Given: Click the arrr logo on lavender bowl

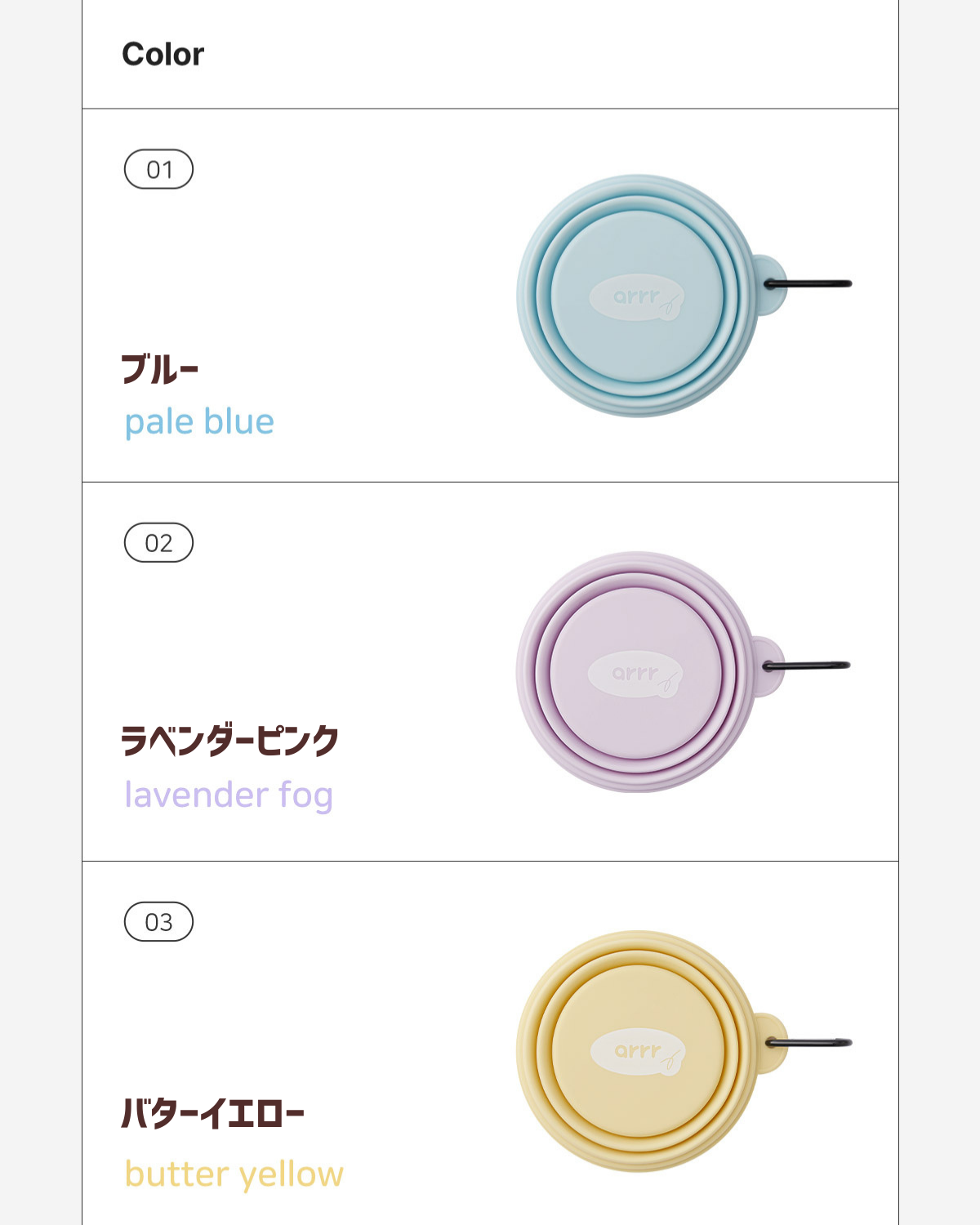Looking at the screenshot, I should point(635,674).
